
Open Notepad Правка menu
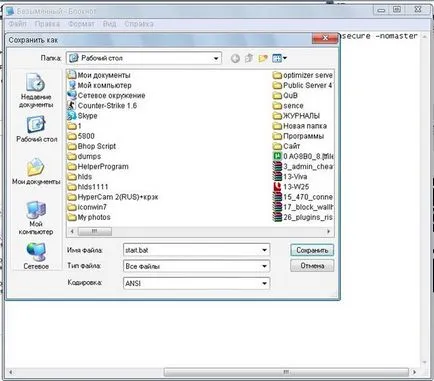point(47,24)
